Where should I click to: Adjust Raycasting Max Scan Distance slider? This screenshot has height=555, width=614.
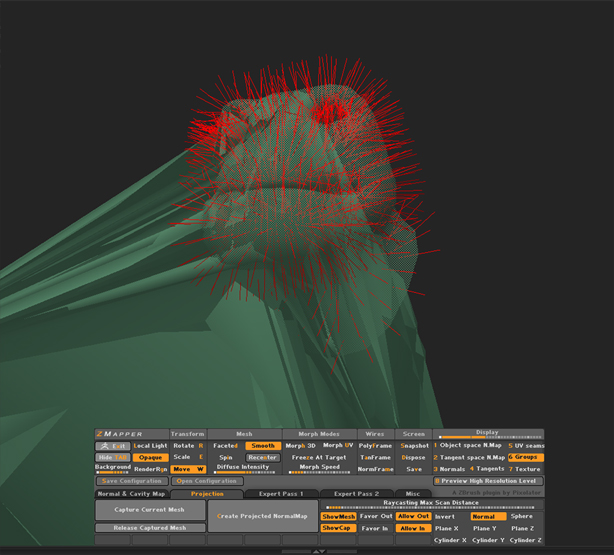(432, 505)
